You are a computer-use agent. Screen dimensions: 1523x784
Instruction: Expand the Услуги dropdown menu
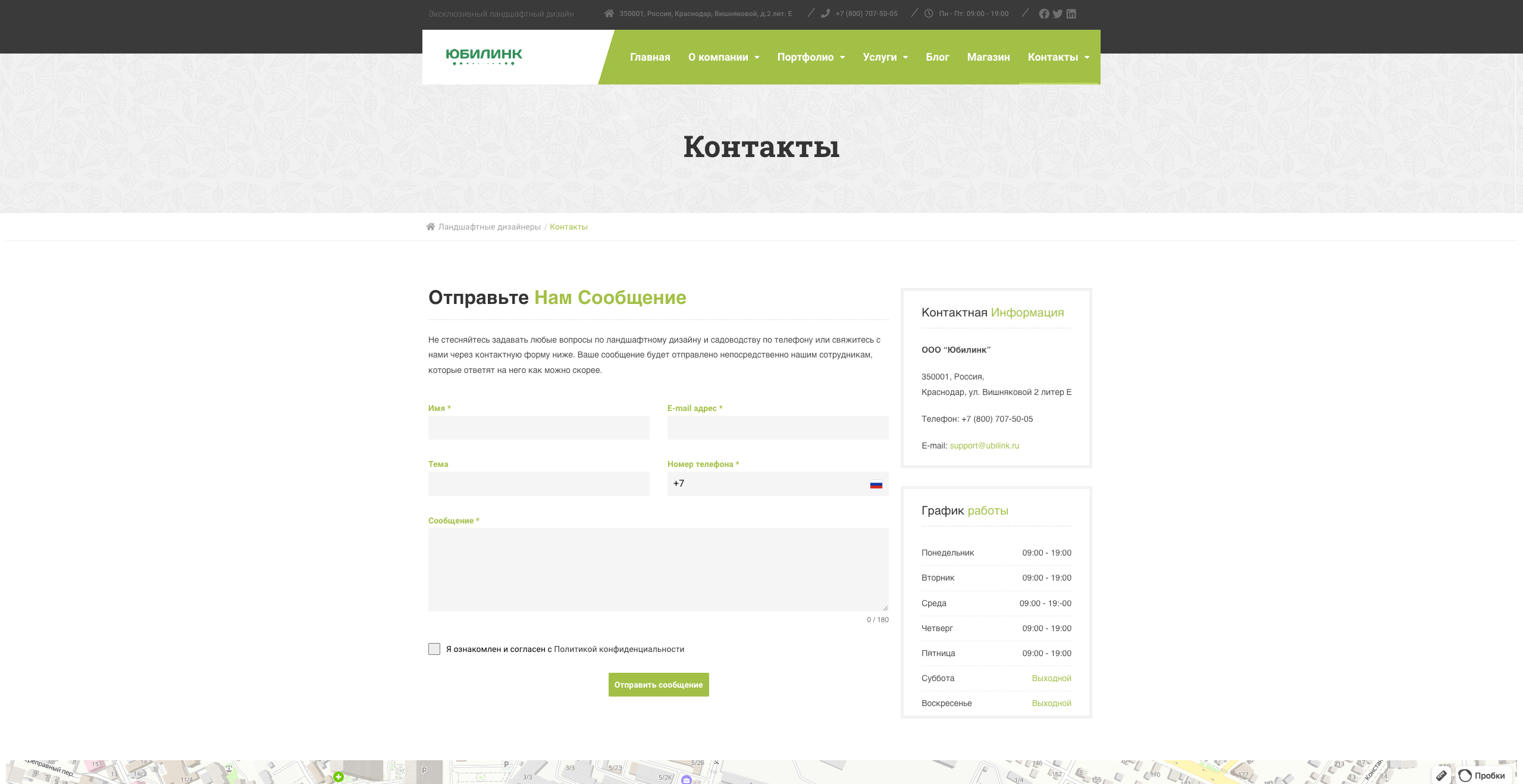(885, 57)
